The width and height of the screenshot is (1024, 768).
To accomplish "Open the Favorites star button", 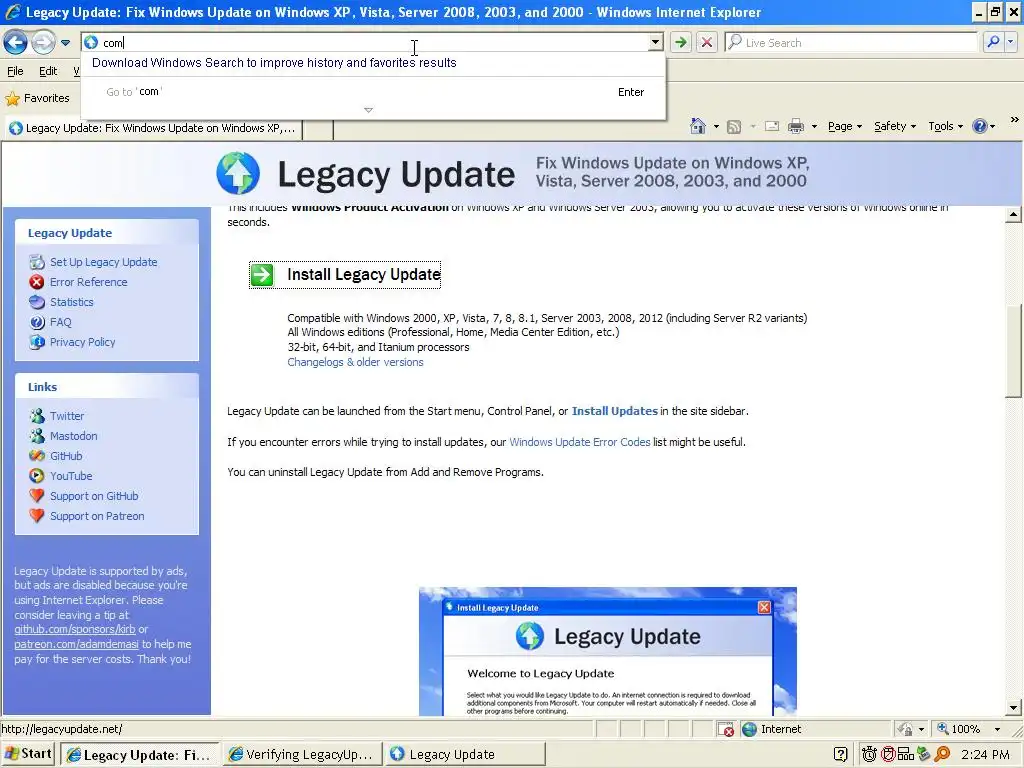I will click(37, 99).
